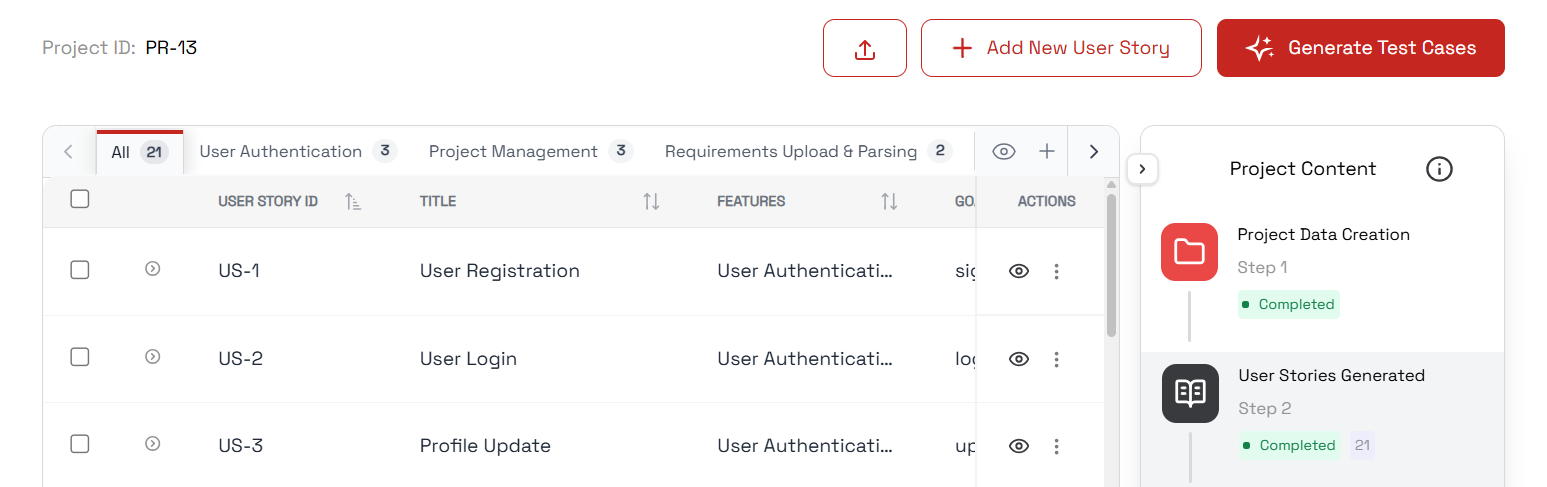Click the User Stories Generated book icon
The width and height of the screenshot is (1547, 487).
click(1190, 393)
